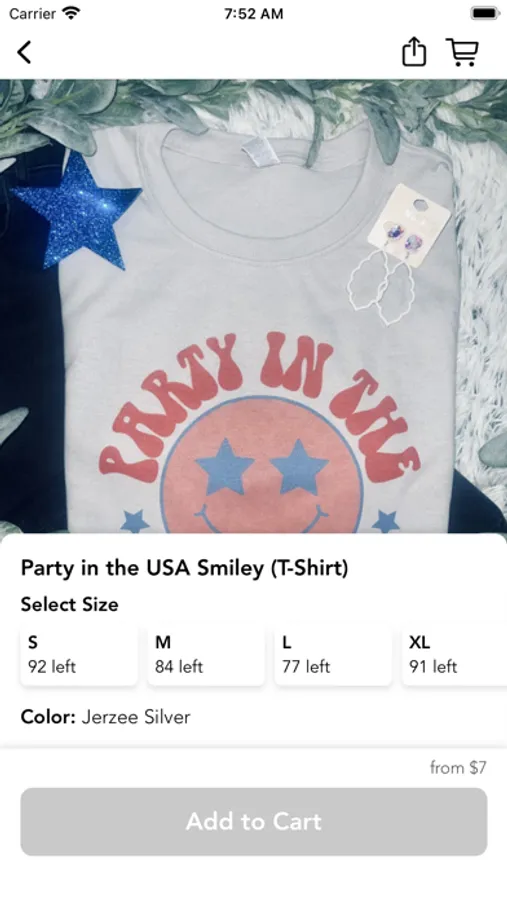This screenshot has height=900, width=507.
Task: Tap the 'from $7' price label
Action: pos(458,767)
